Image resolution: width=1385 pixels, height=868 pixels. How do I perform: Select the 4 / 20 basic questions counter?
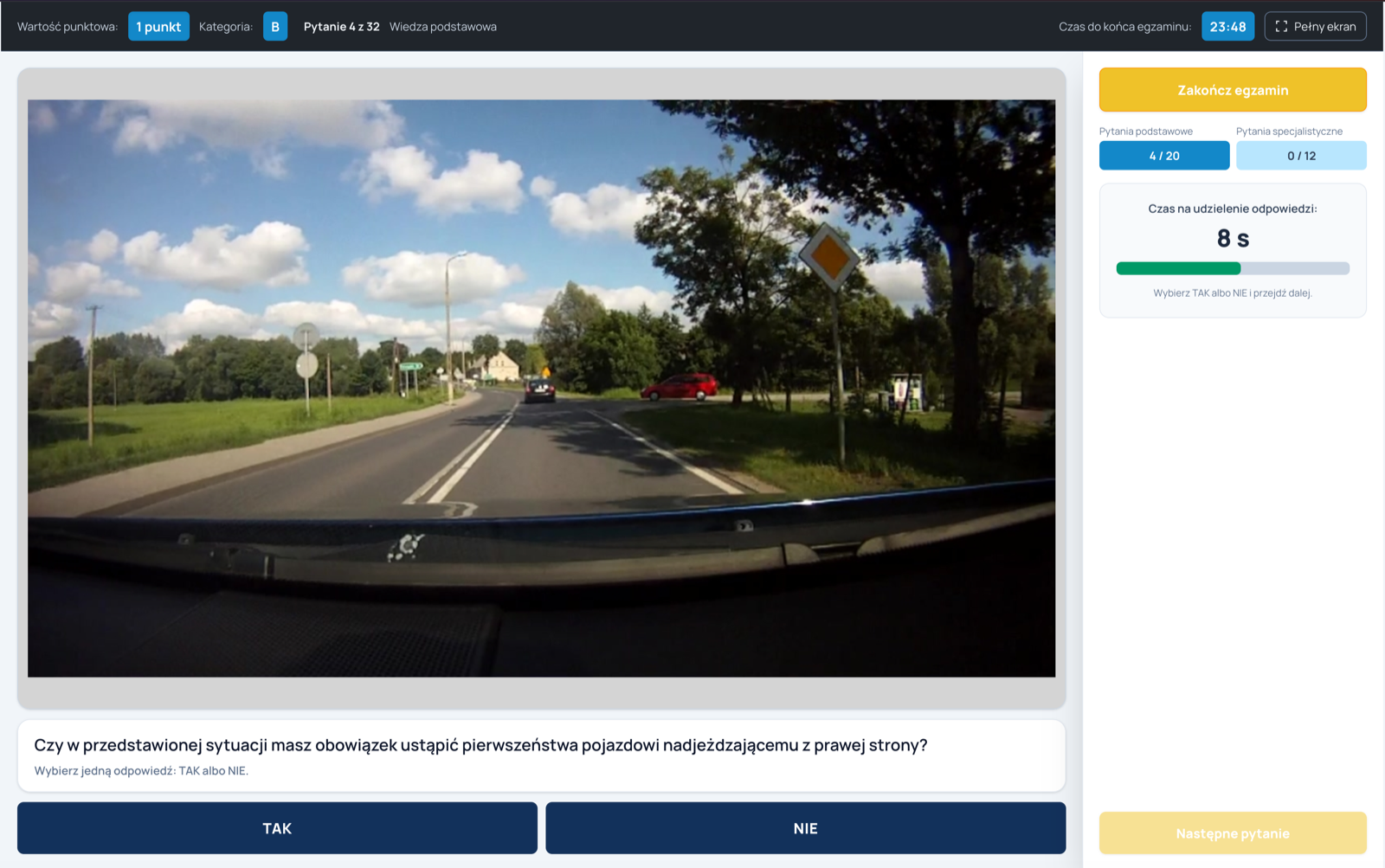tap(1164, 156)
